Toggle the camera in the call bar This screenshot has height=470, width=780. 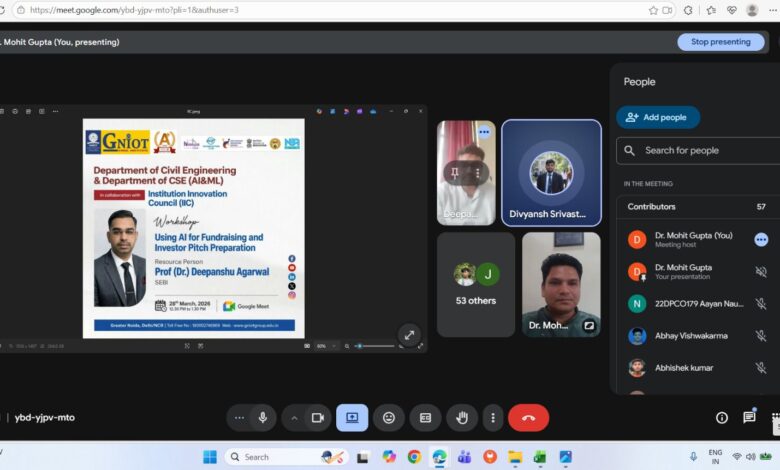(318, 417)
